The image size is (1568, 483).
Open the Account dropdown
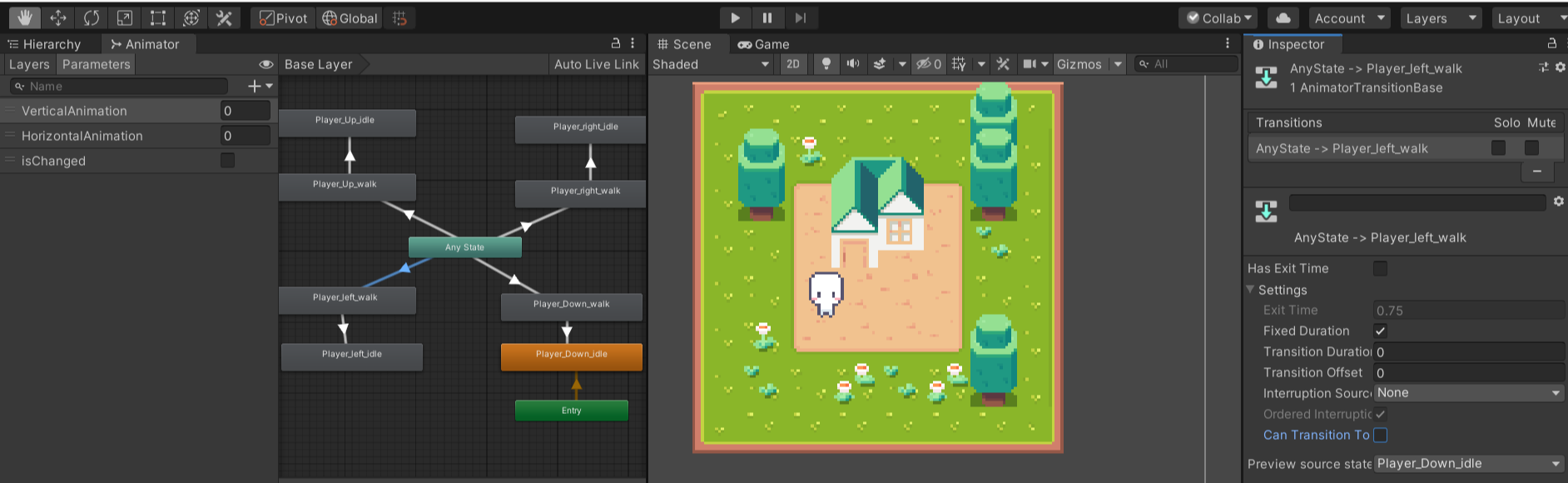click(1348, 17)
